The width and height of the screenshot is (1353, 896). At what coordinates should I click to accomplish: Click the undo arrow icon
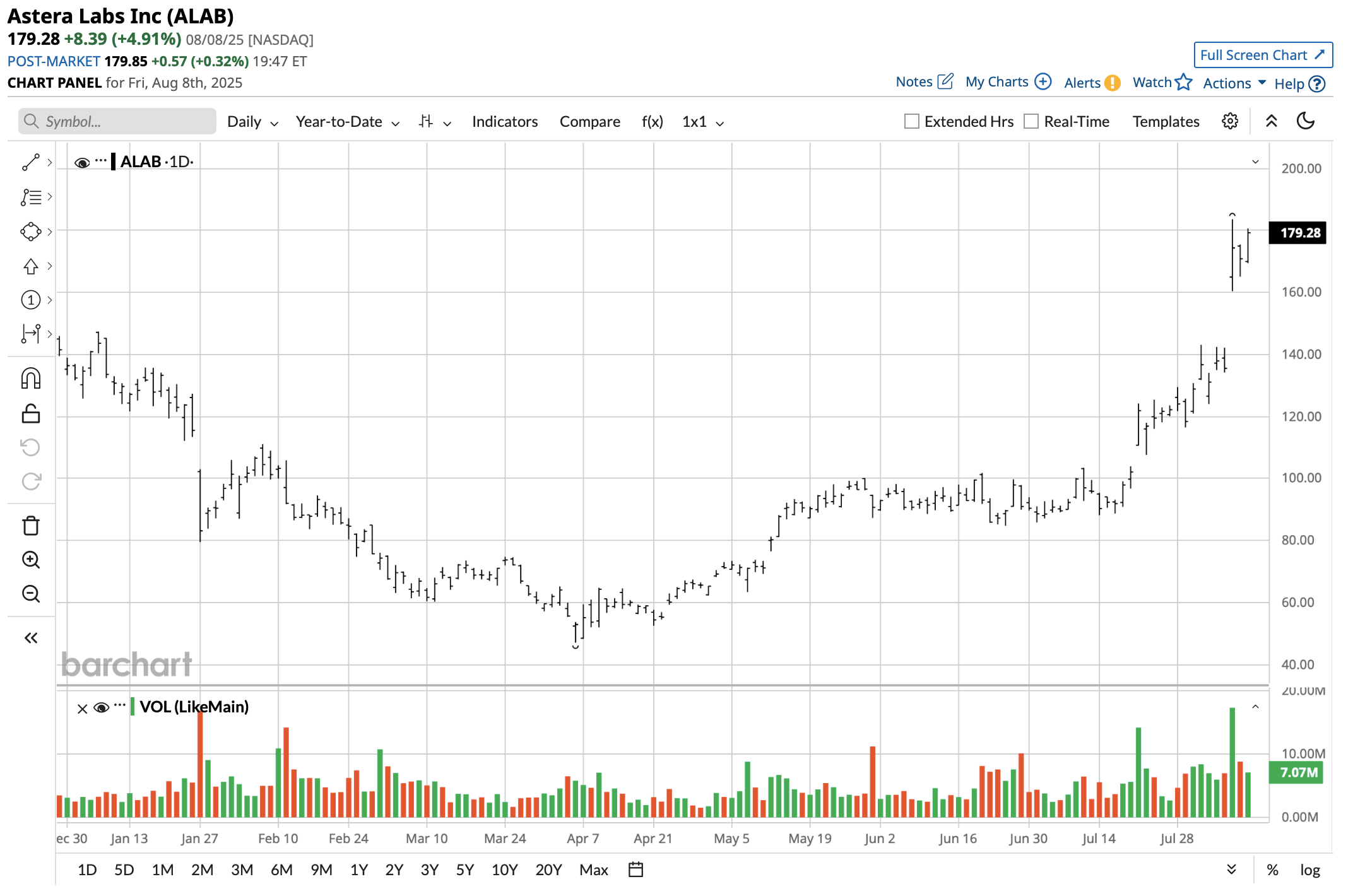[30, 447]
